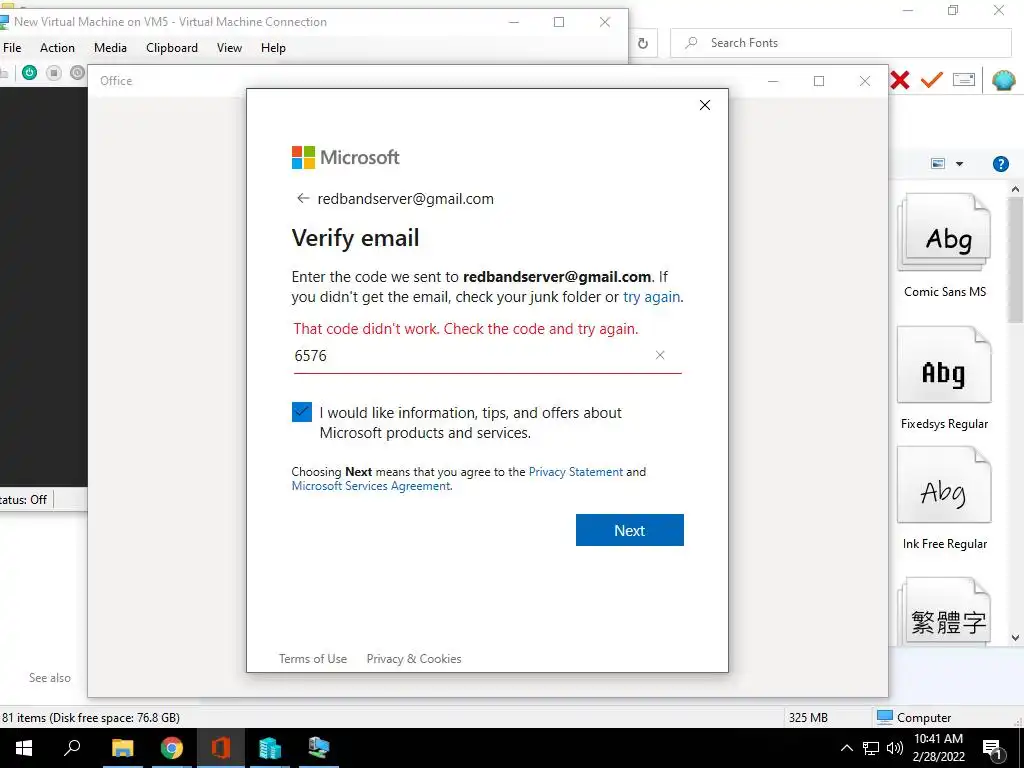Clear the verification code with the X icon

click(660, 355)
